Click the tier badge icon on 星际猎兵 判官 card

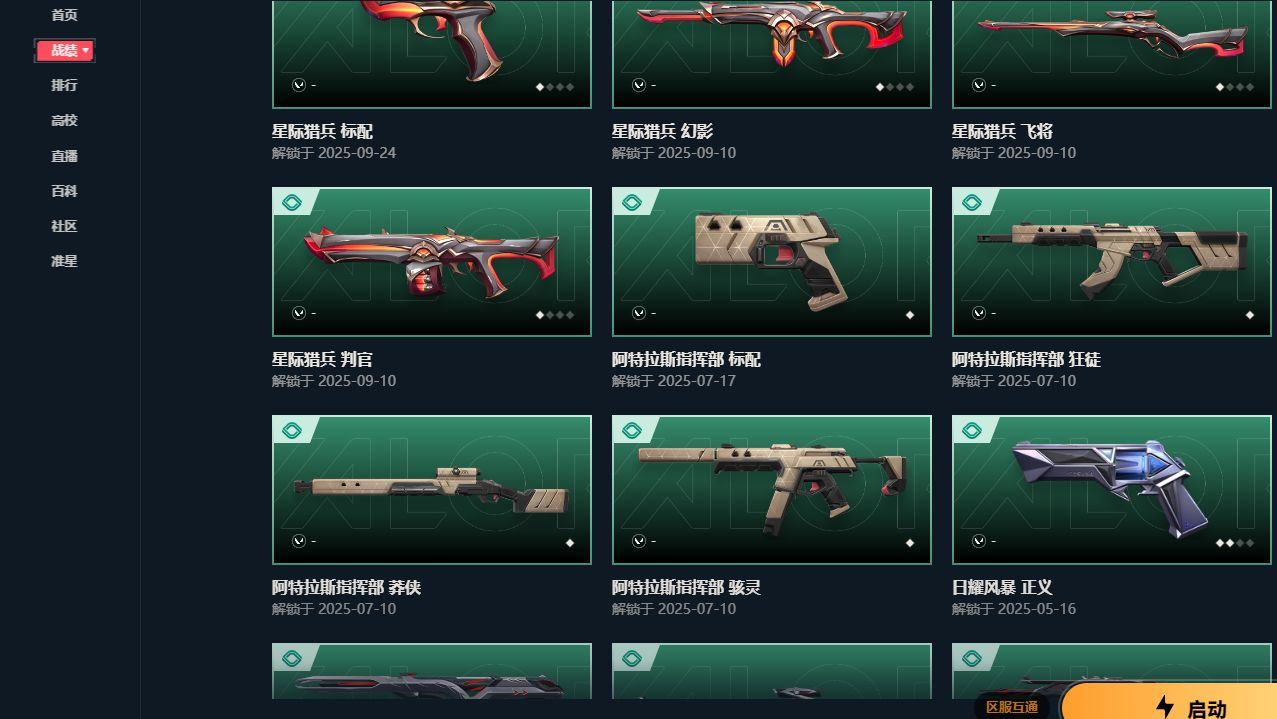(291, 203)
